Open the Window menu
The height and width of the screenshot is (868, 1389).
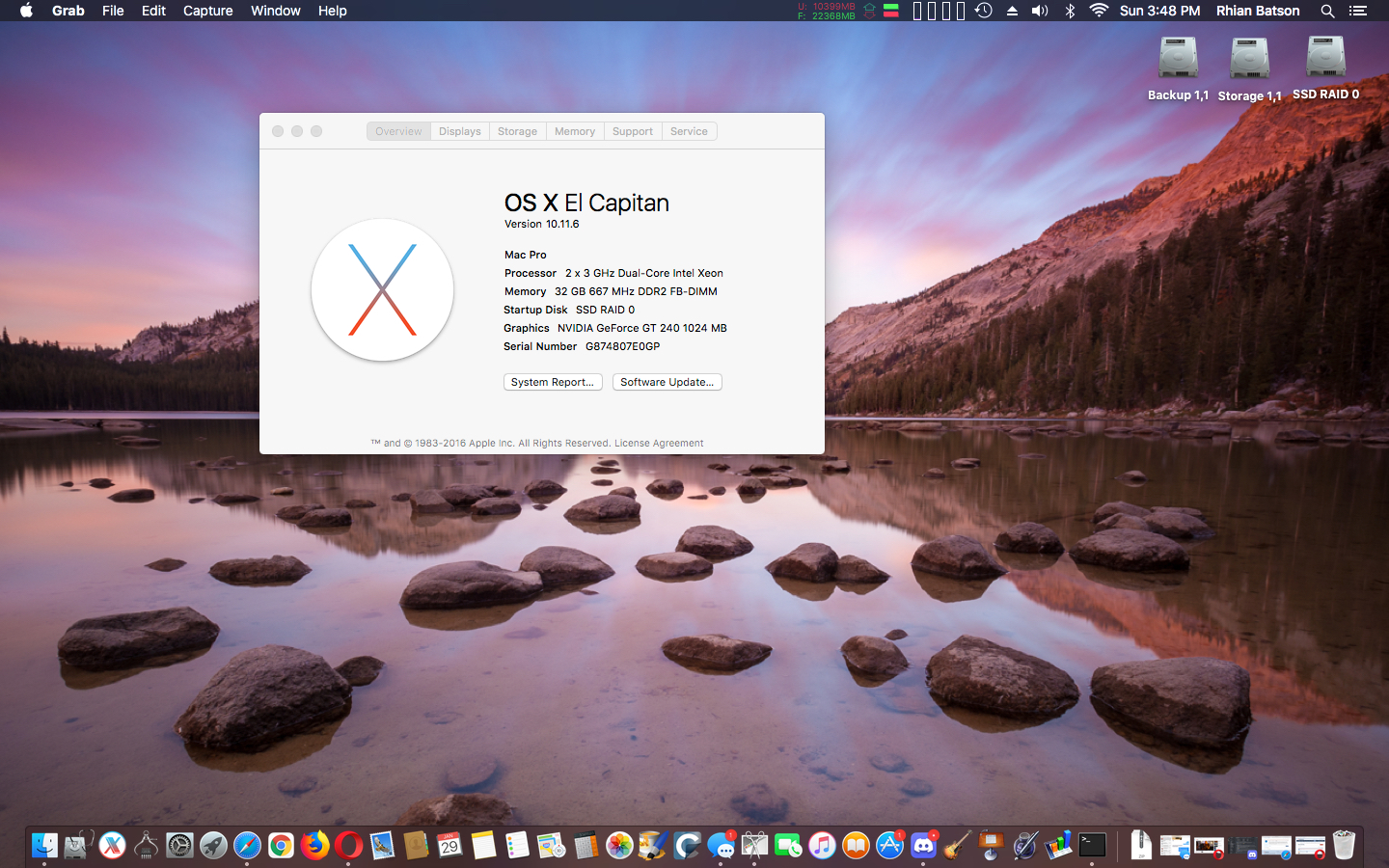pos(276,11)
